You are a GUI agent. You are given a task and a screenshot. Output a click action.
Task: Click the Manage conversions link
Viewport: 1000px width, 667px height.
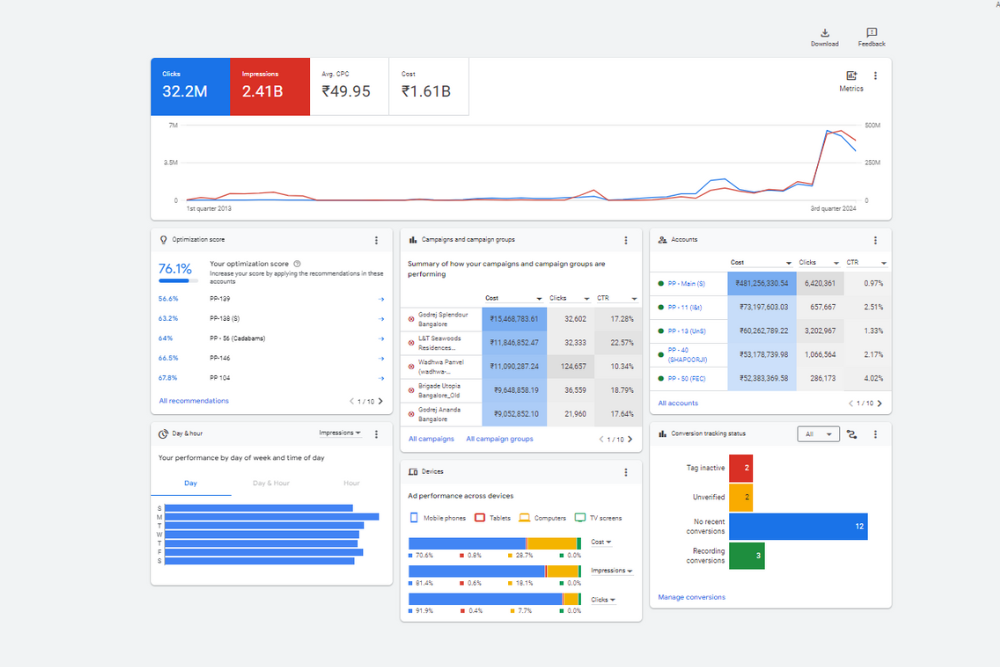(x=691, y=597)
